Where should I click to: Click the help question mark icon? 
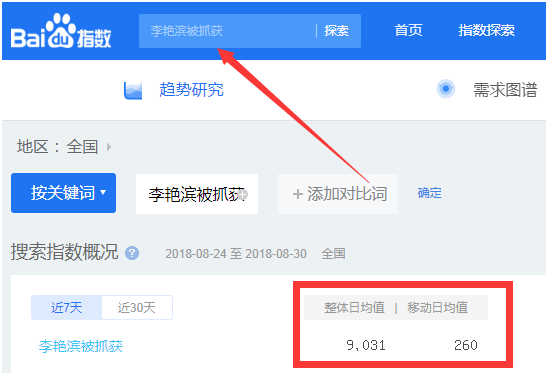tap(132, 253)
